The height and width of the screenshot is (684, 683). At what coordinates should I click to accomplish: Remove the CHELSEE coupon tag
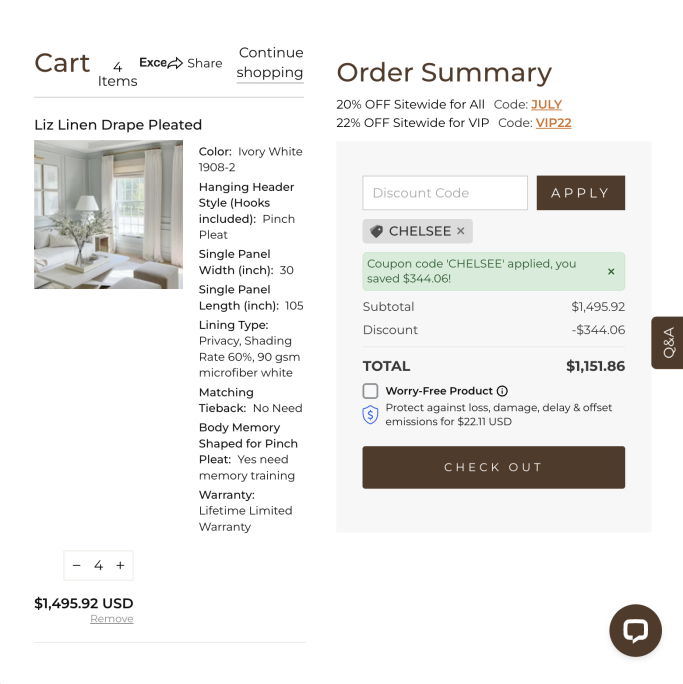(461, 231)
